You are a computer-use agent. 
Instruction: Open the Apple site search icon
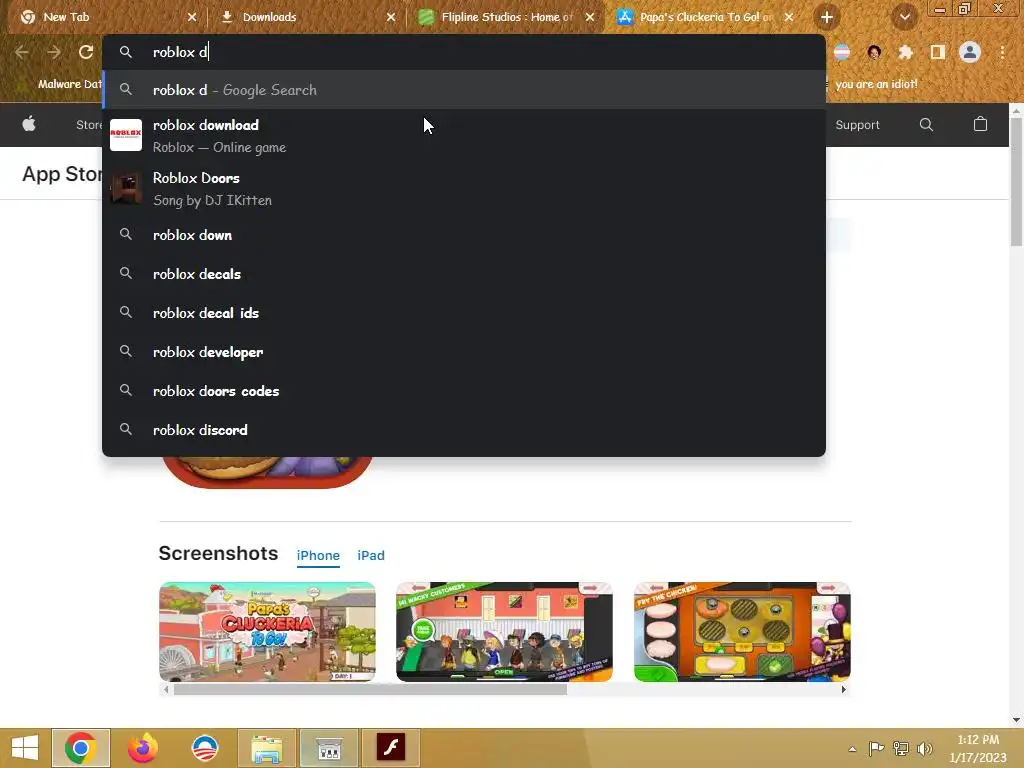[926, 125]
